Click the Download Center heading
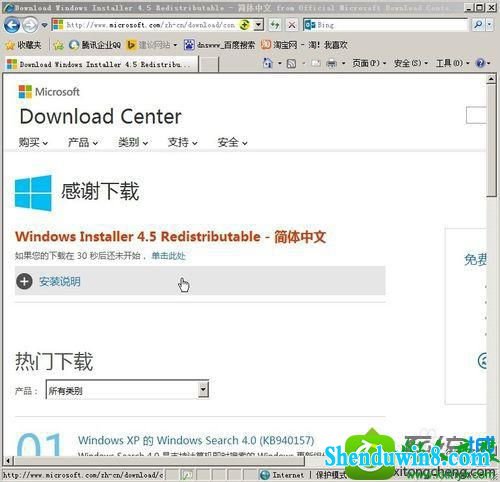Screen dimensions: 500x482 coord(101,117)
